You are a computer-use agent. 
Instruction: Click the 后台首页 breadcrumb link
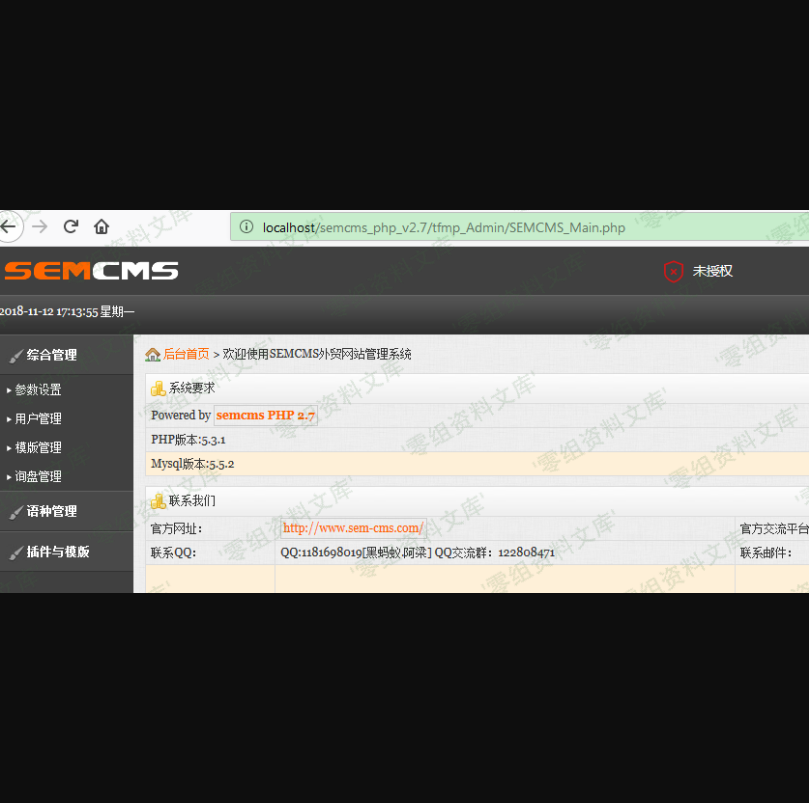pyautogui.click(x=186, y=354)
